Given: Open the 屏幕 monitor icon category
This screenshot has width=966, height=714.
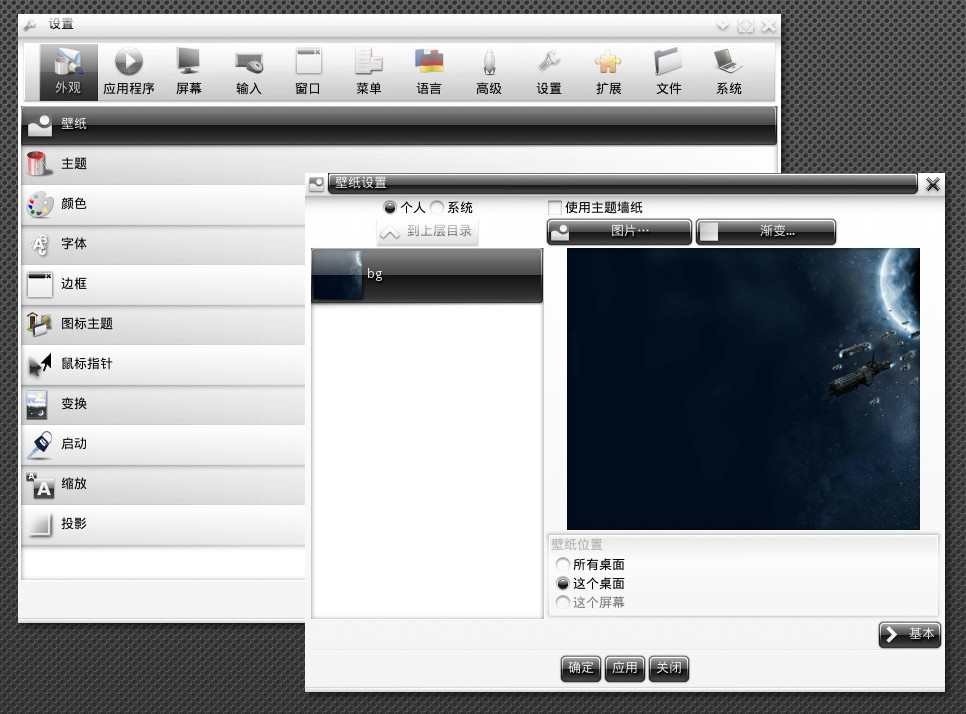Looking at the screenshot, I should pyautogui.click(x=189, y=71).
